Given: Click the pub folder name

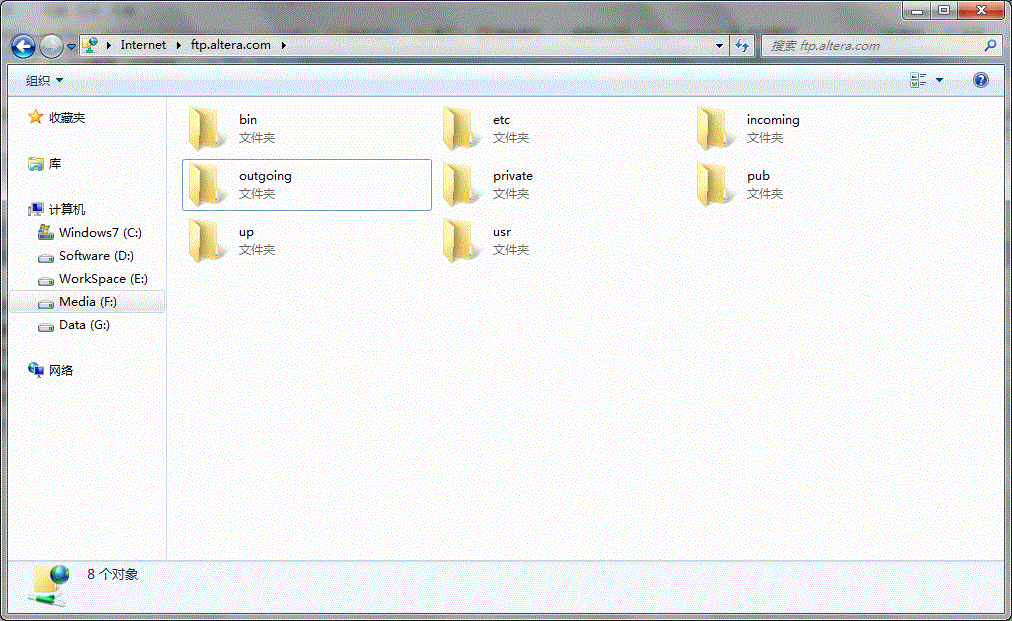Looking at the screenshot, I should [x=758, y=176].
